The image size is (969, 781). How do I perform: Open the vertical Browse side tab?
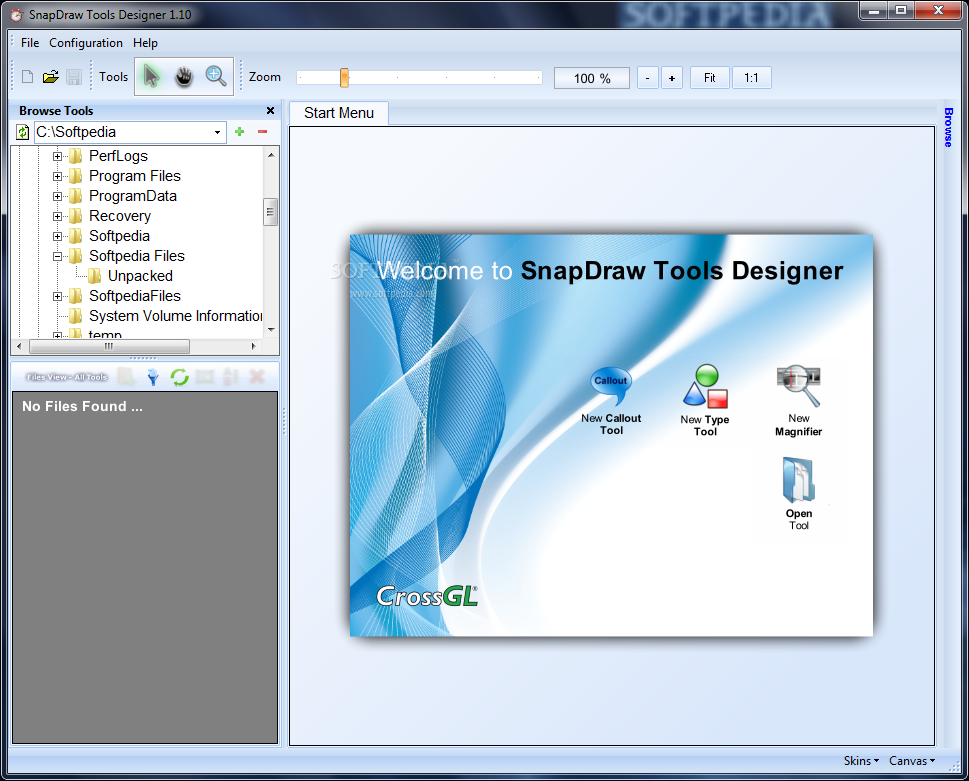click(948, 127)
